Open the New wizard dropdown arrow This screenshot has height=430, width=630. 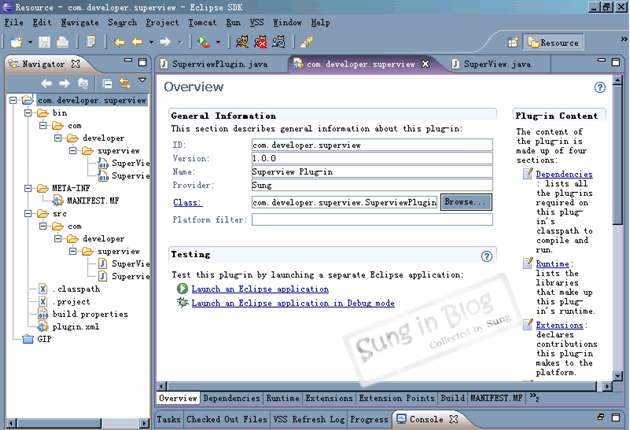click(x=30, y=42)
